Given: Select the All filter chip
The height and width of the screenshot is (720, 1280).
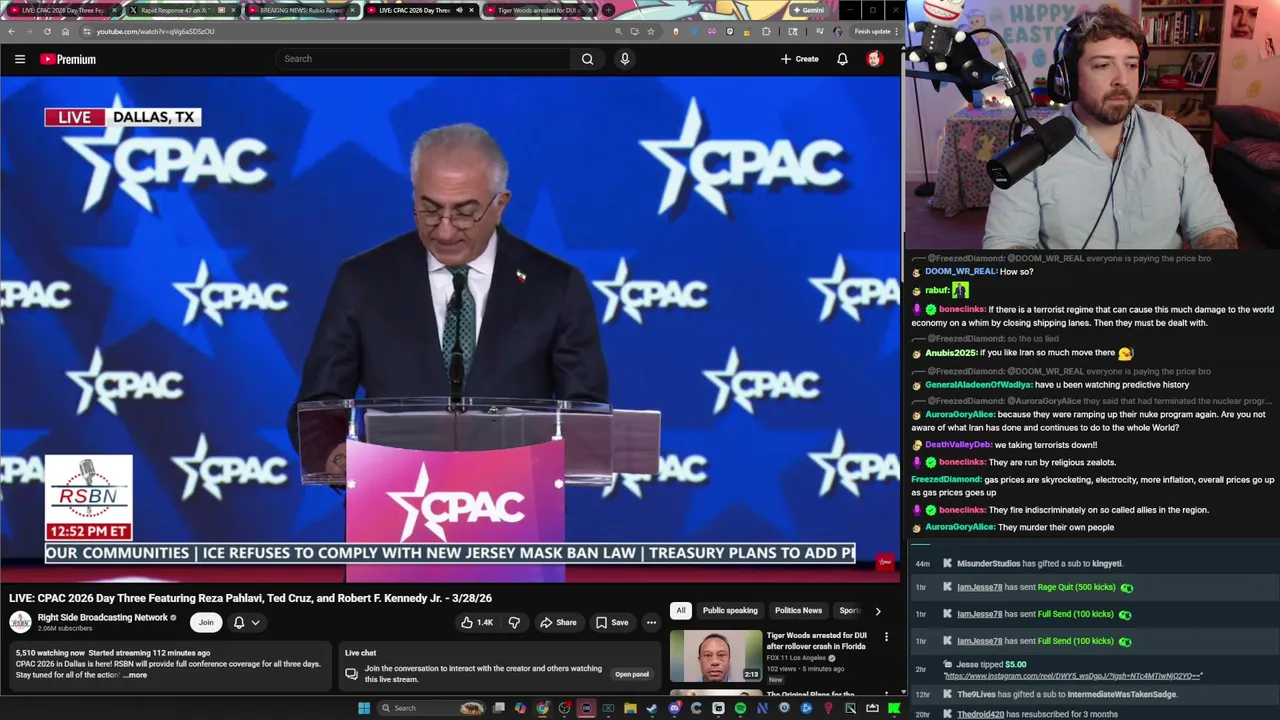Looking at the screenshot, I should pos(681,610).
